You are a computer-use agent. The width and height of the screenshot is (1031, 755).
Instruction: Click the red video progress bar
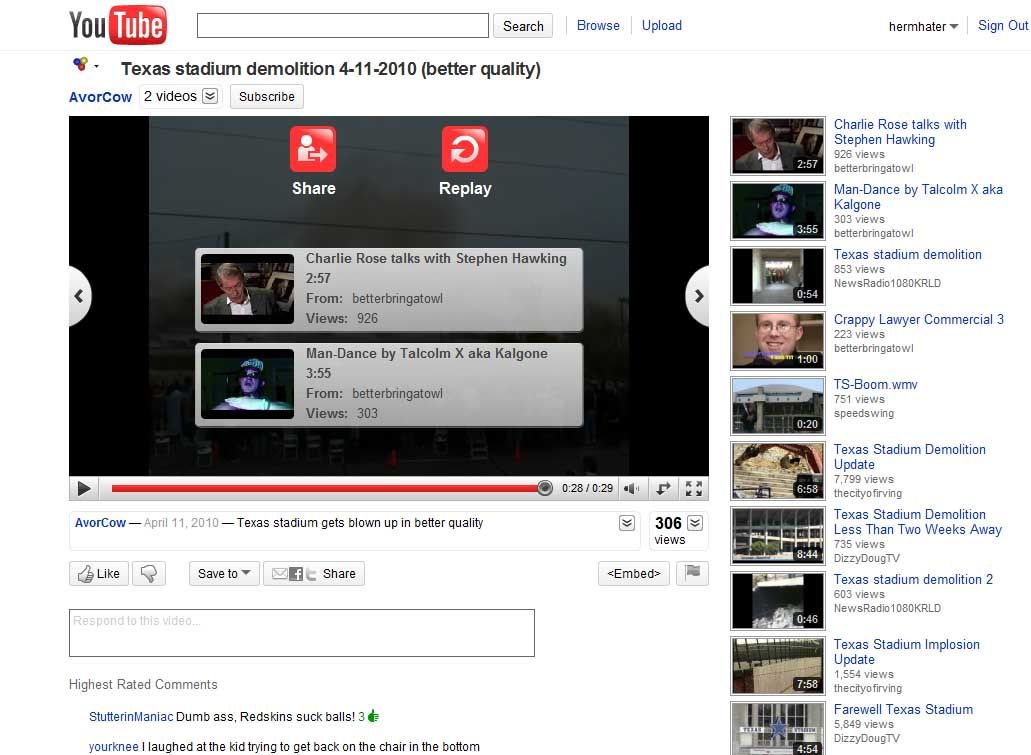[x=325, y=488]
